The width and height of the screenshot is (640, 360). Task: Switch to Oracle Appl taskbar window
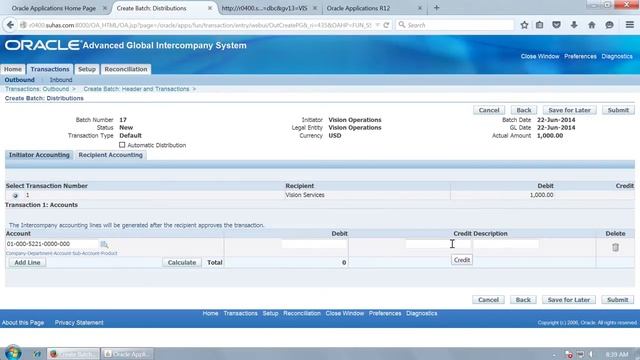pos(127,354)
